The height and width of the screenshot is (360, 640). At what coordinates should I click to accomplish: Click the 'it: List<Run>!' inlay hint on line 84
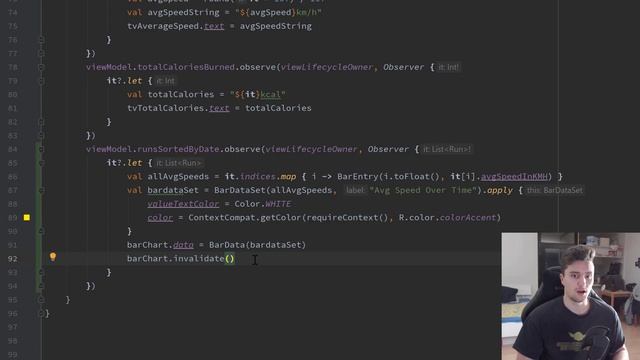tap(447, 149)
